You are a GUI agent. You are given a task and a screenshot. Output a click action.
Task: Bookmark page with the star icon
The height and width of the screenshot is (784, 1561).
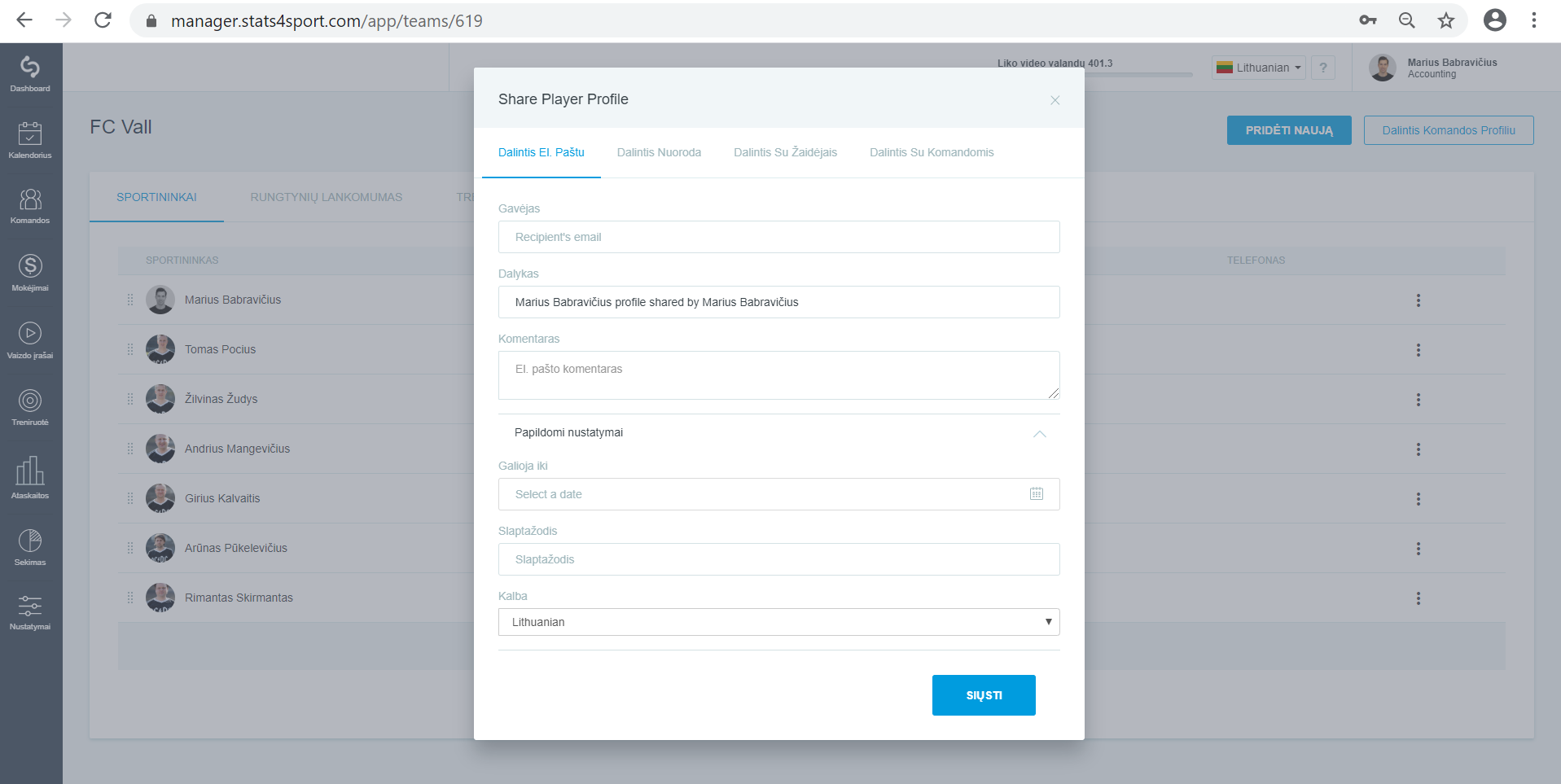pyautogui.click(x=1446, y=20)
